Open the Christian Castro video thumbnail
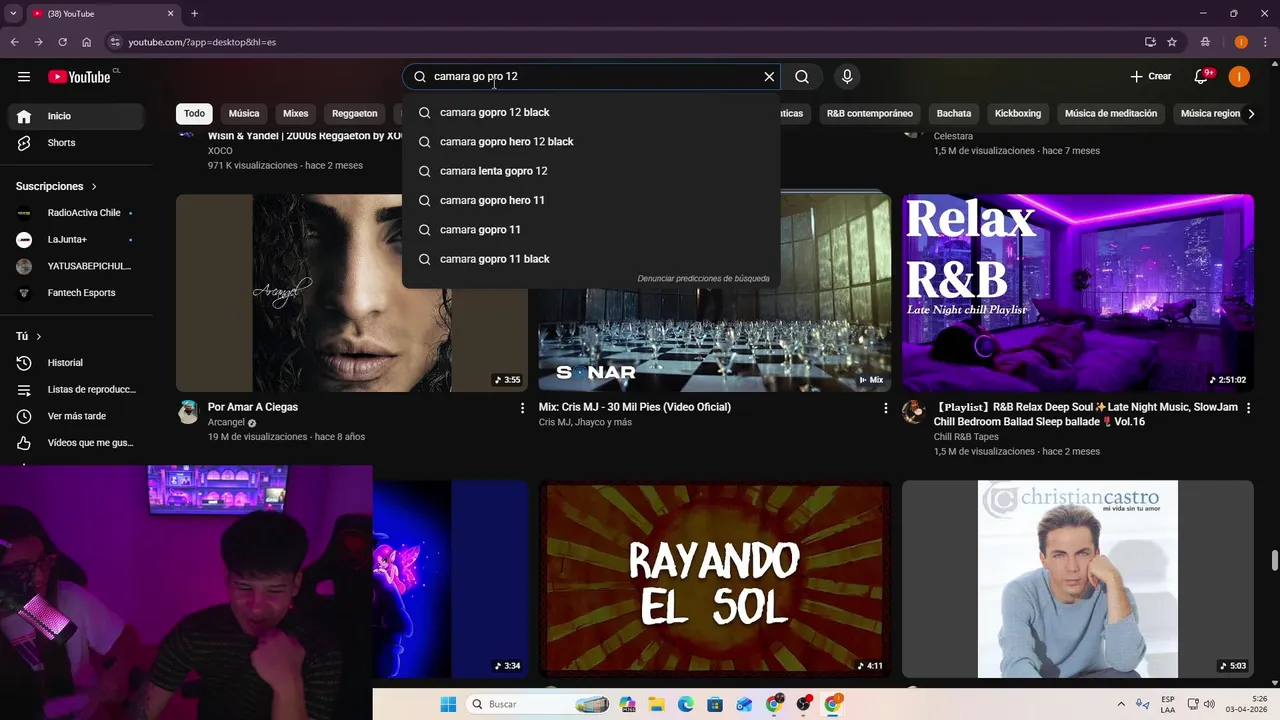Viewport: 1280px width, 720px height. [x=1078, y=579]
